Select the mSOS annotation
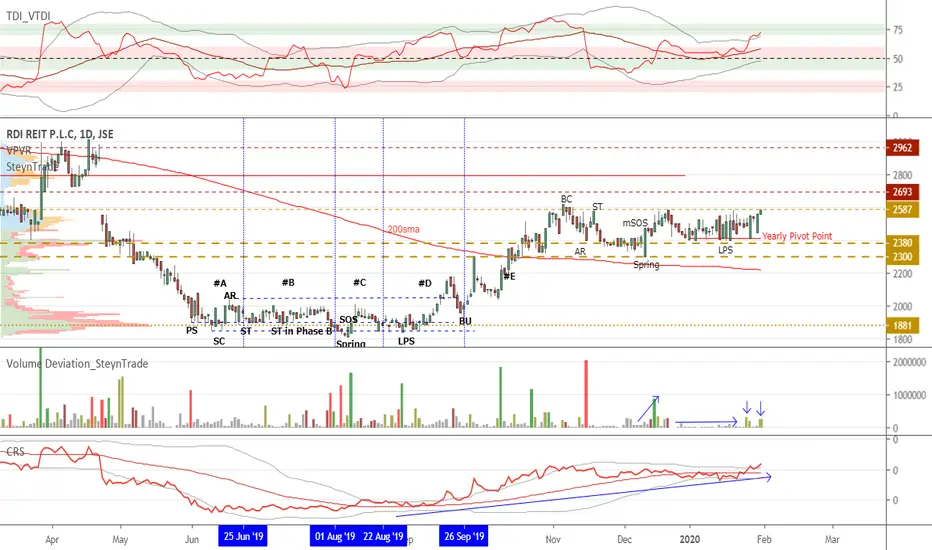This screenshot has height=550, width=932. [x=635, y=223]
